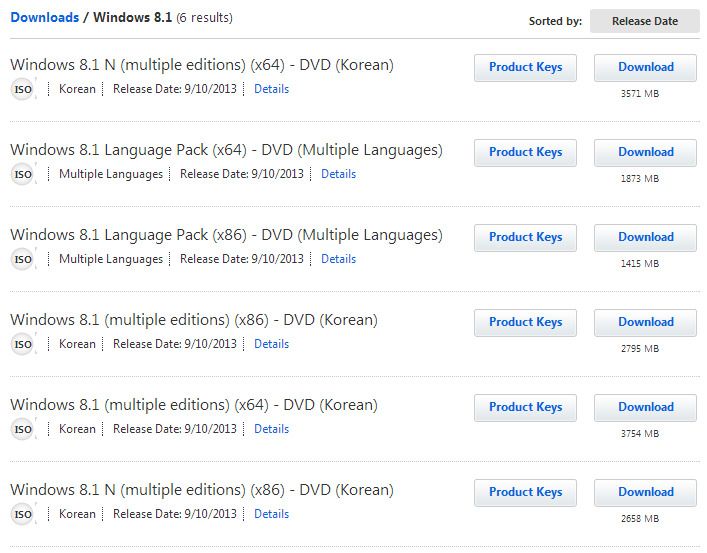Open Details for Language Pack x64
The width and height of the screenshot is (707, 553).
[x=338, y=174]
